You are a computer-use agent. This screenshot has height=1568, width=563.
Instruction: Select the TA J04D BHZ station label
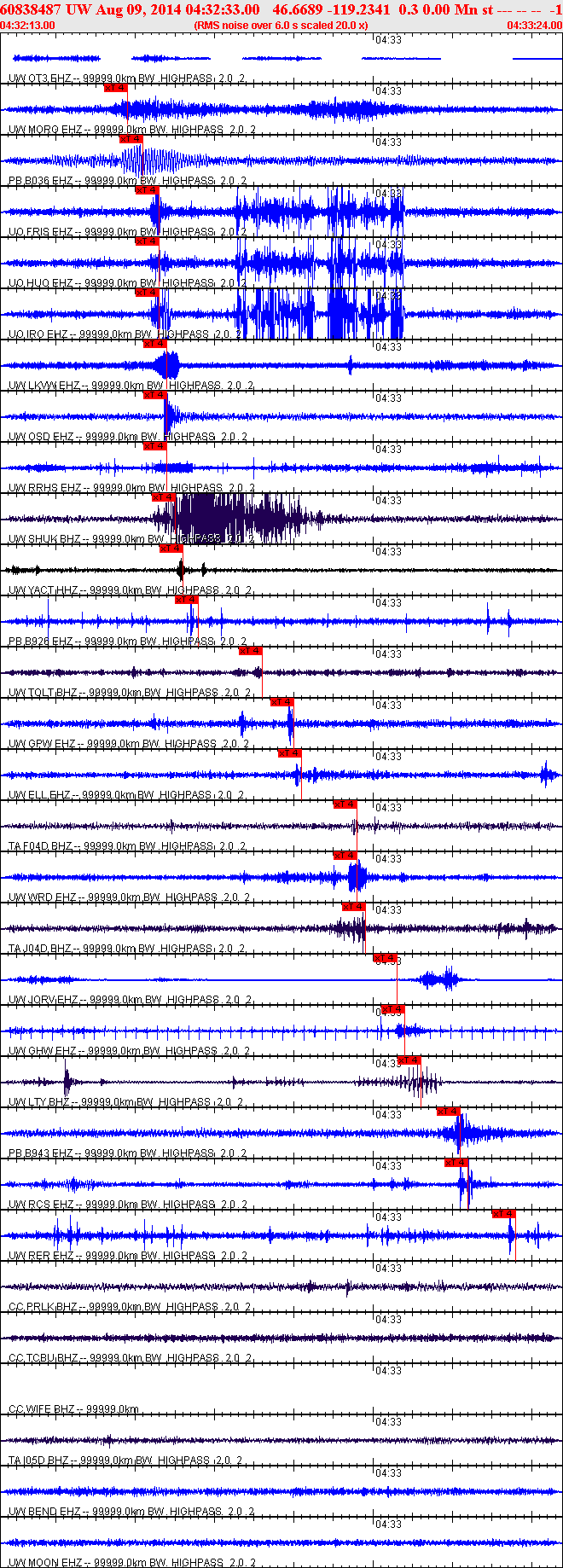tap(40, 948)
